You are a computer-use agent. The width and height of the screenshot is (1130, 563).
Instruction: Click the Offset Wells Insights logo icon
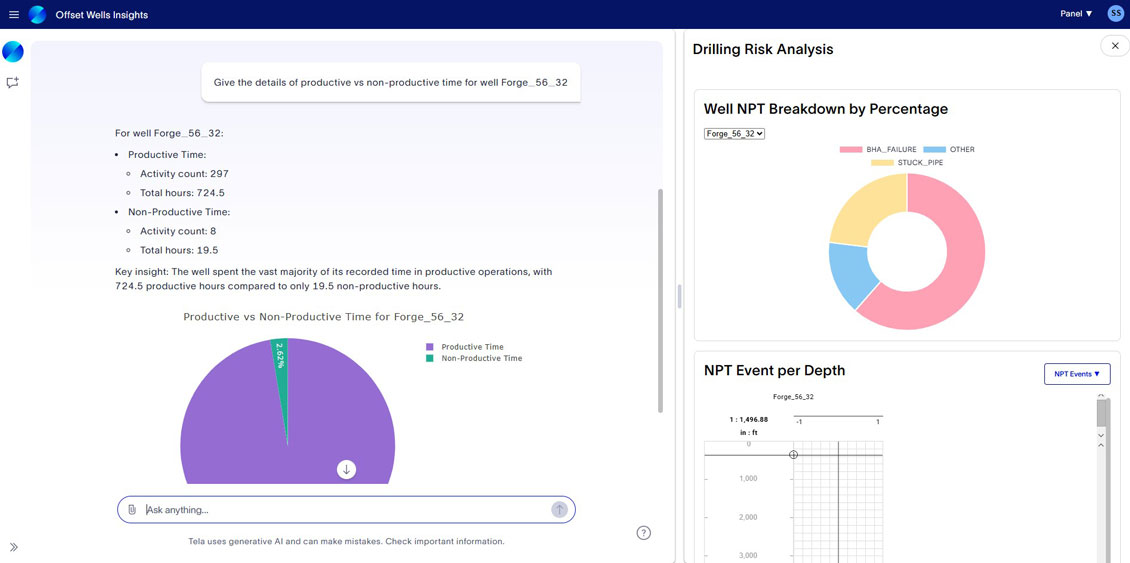point(37,14)
